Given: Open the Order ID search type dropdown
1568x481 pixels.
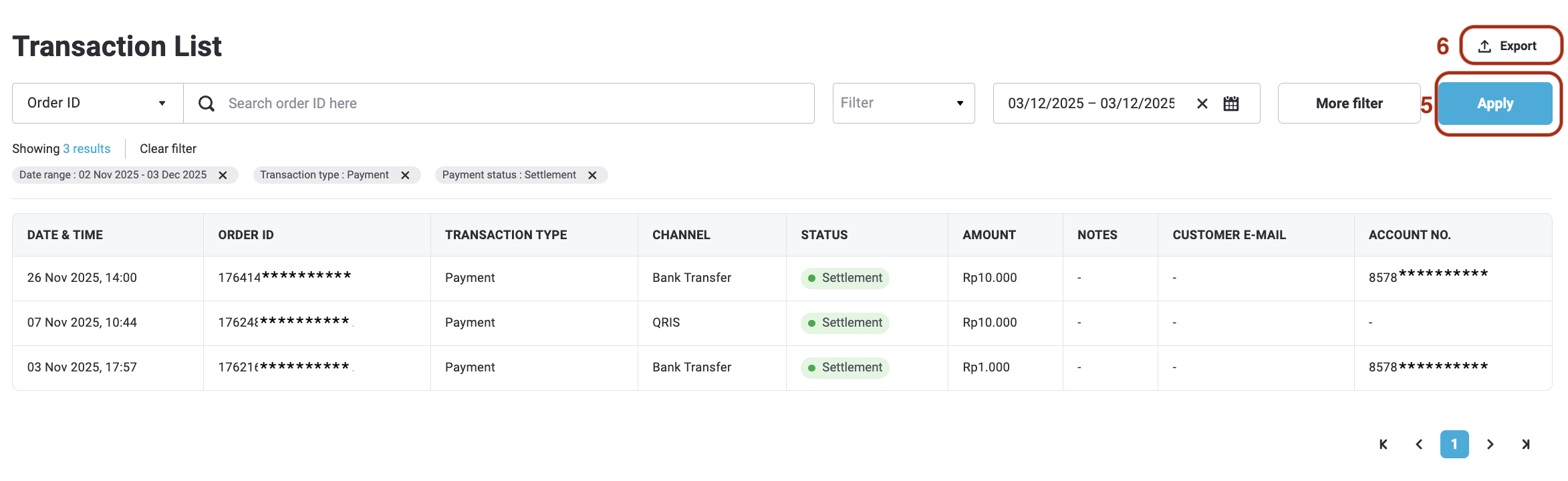Looking at the screenshot, I should pos(98,104).
